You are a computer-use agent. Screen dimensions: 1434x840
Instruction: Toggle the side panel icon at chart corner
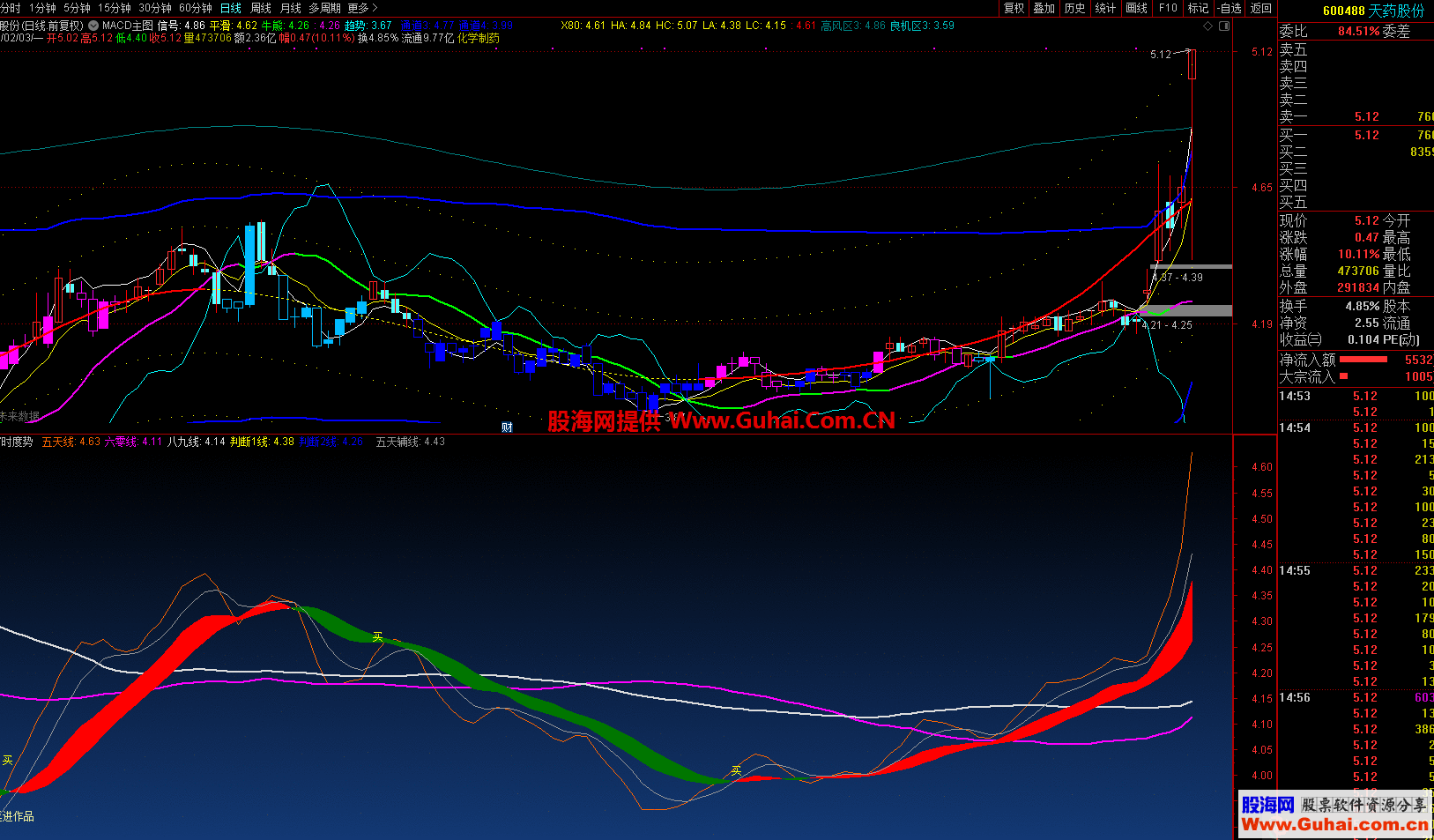(x=1224, y=26)
